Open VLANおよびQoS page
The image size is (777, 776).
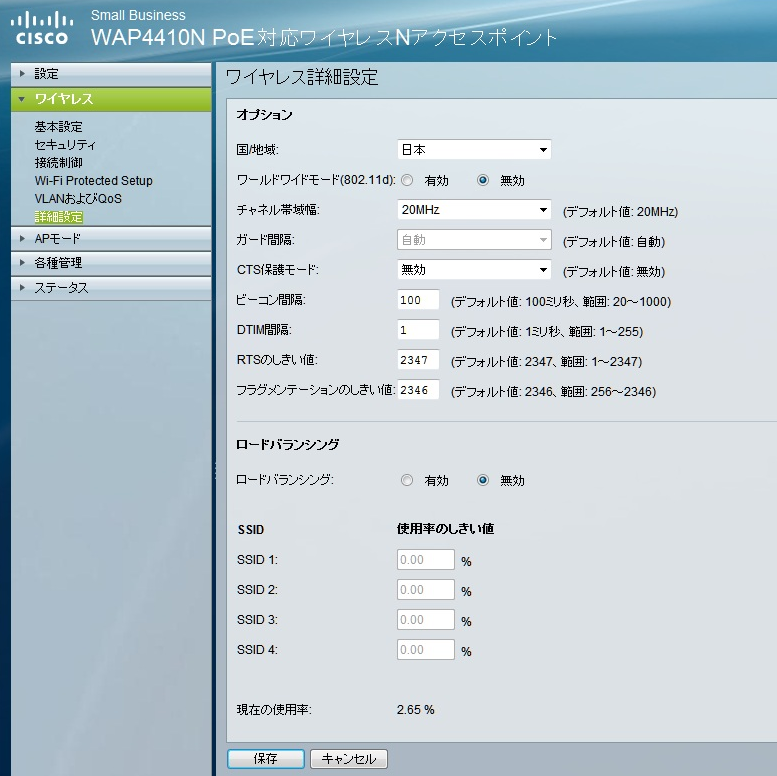point(78,198)
